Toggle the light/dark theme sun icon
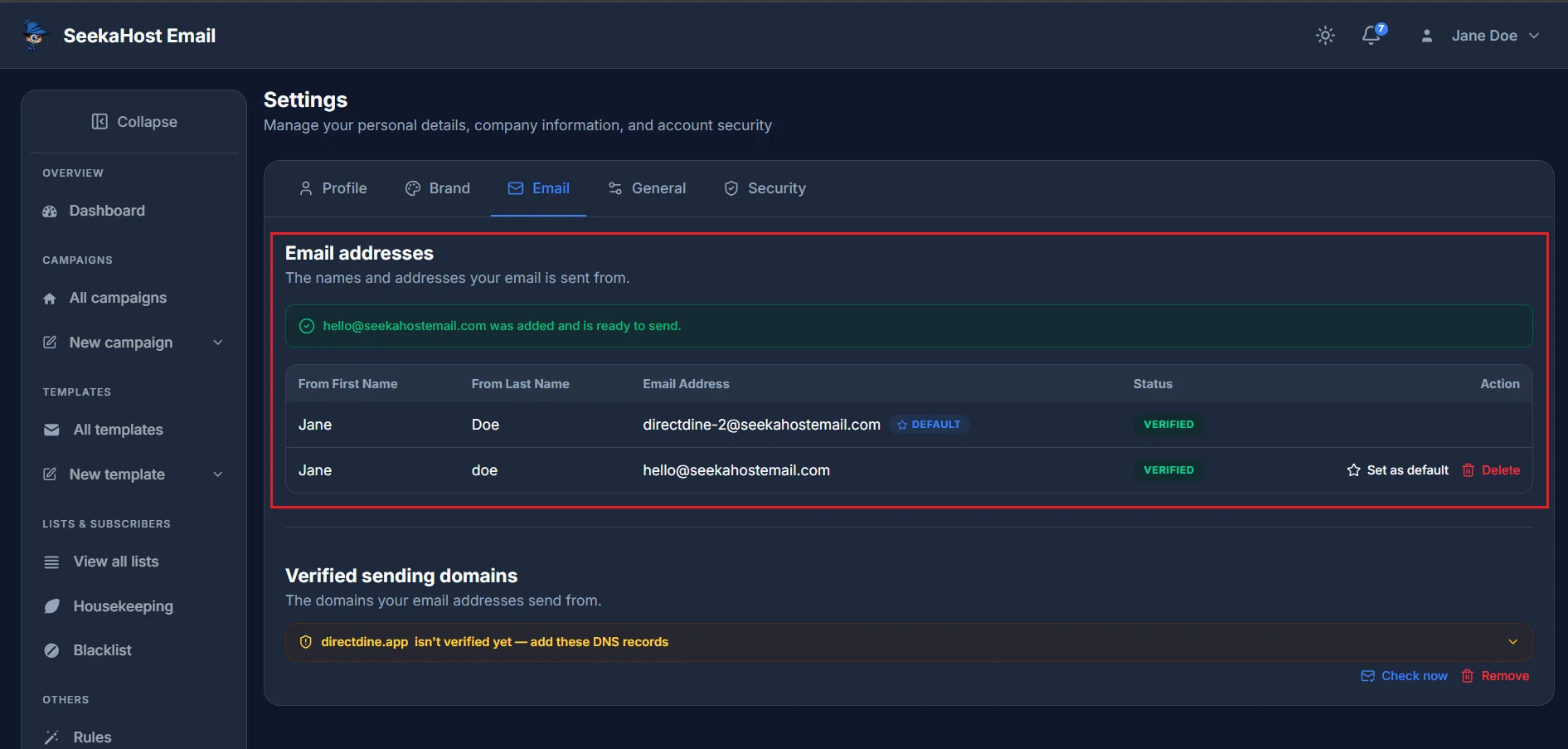 pyautogui.click(x=1325, y=36)
